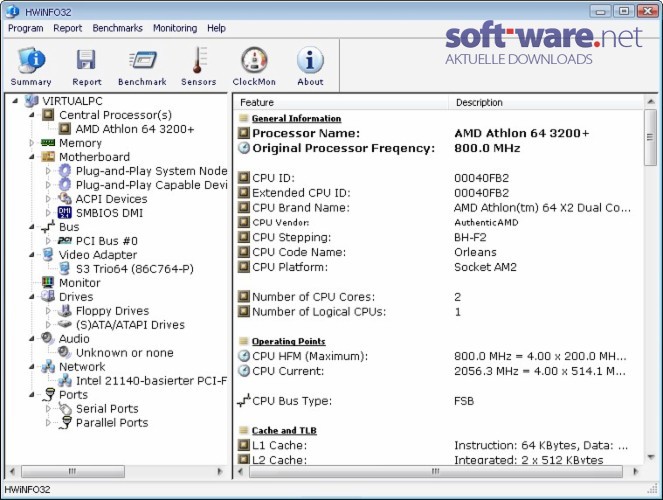The image size is (663, 500).
Task: Select Plug-and-Play Capable Devices item
Action: tap(151, 185)
